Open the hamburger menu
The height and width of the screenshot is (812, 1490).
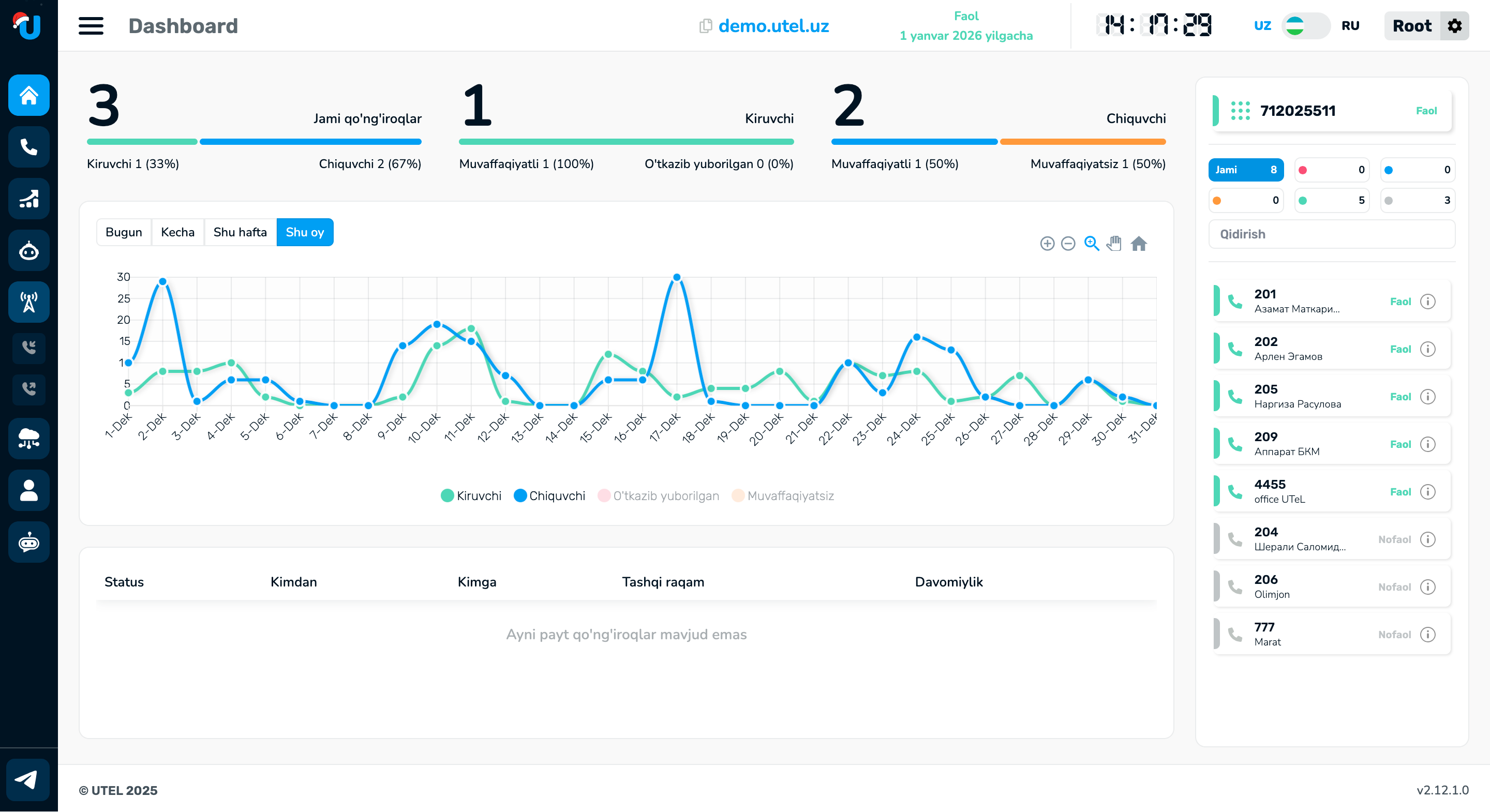click(x=91, y=26)
